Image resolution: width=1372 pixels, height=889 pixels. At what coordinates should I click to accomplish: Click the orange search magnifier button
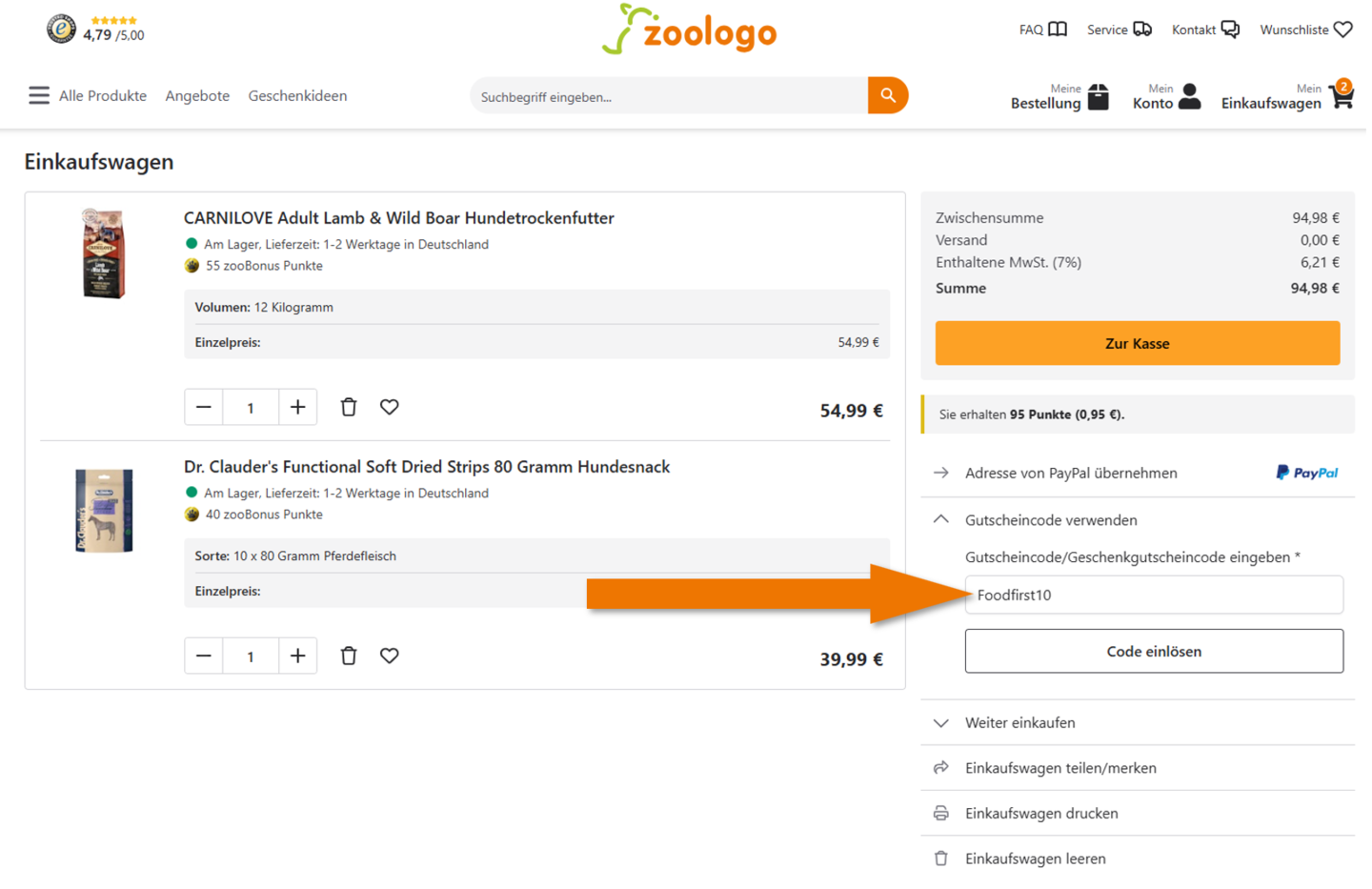pos(887,95)
